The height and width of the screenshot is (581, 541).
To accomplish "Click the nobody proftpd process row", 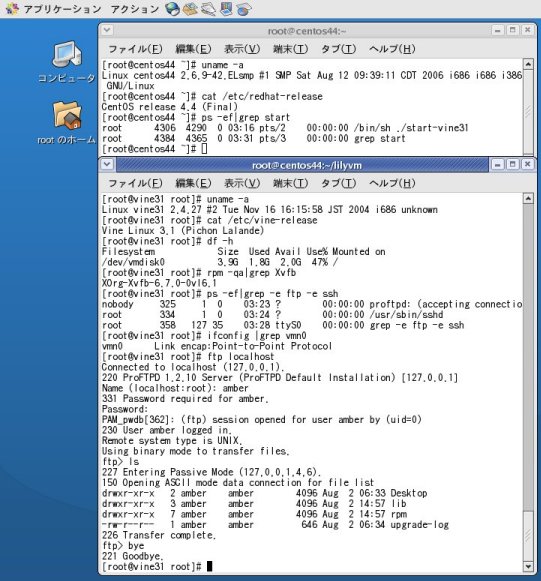I will [312, 304].
